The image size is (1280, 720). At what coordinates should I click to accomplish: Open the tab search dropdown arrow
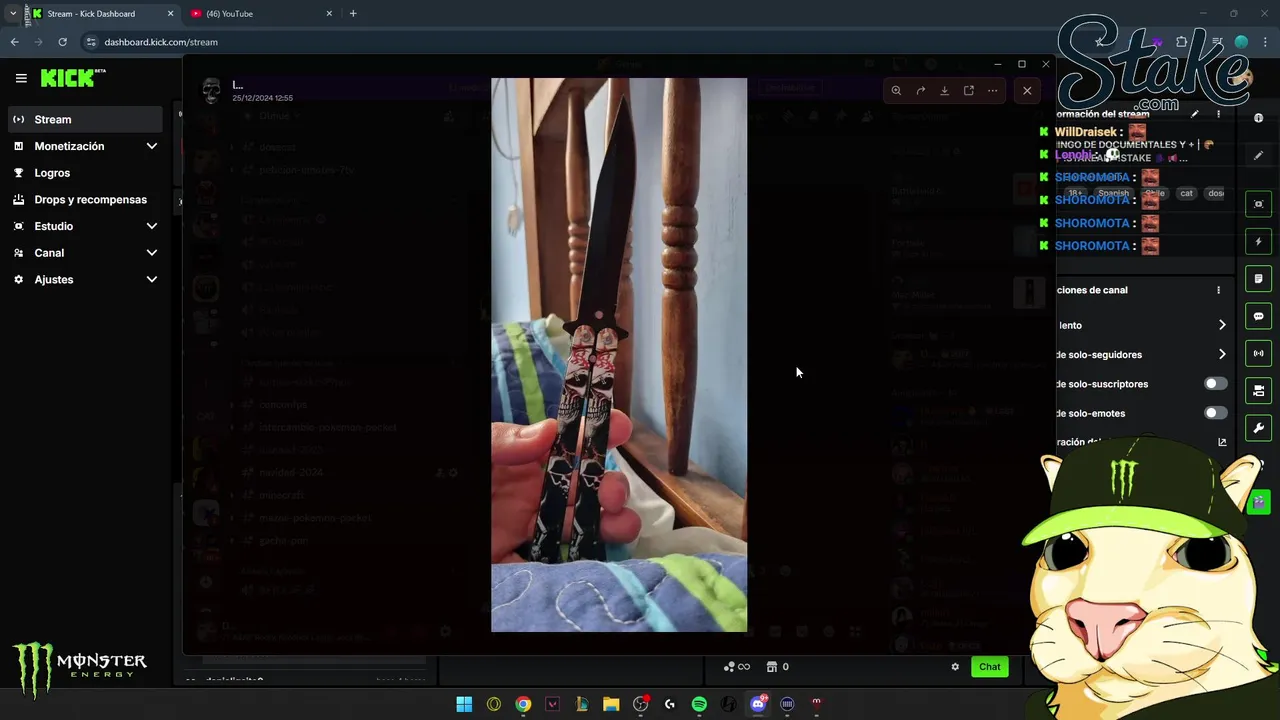point(12,14)
